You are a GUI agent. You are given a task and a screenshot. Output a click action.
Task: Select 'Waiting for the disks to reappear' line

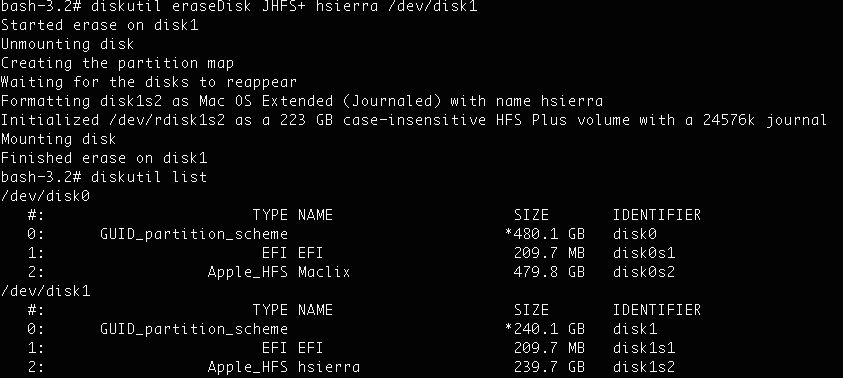click(x=148, y=82)
